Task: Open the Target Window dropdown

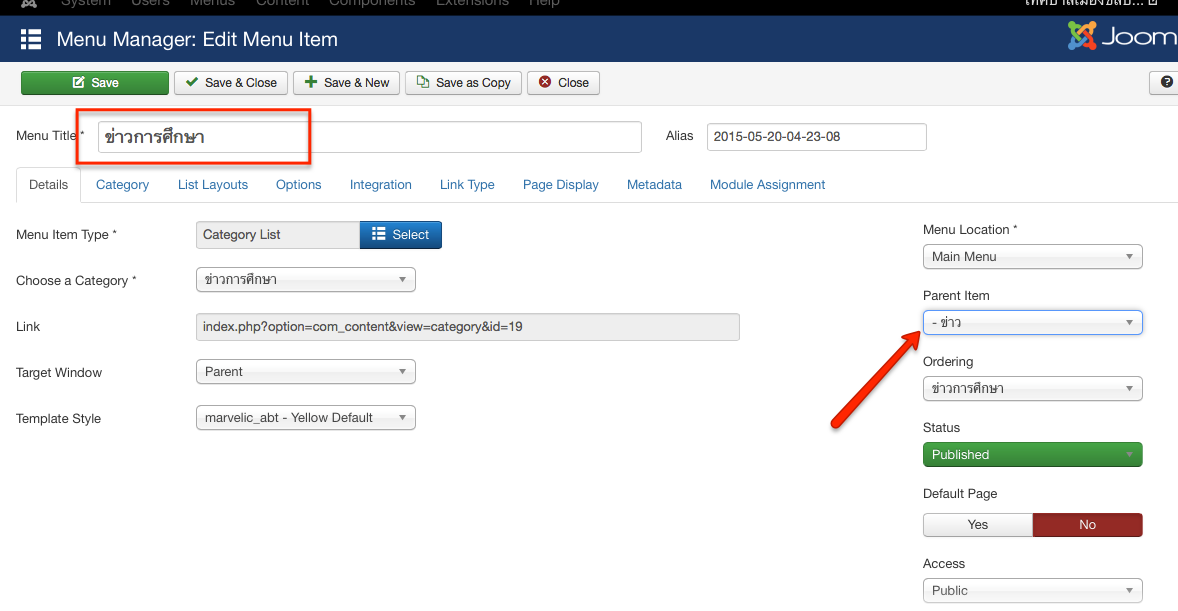Action: [x=305, y=372]
